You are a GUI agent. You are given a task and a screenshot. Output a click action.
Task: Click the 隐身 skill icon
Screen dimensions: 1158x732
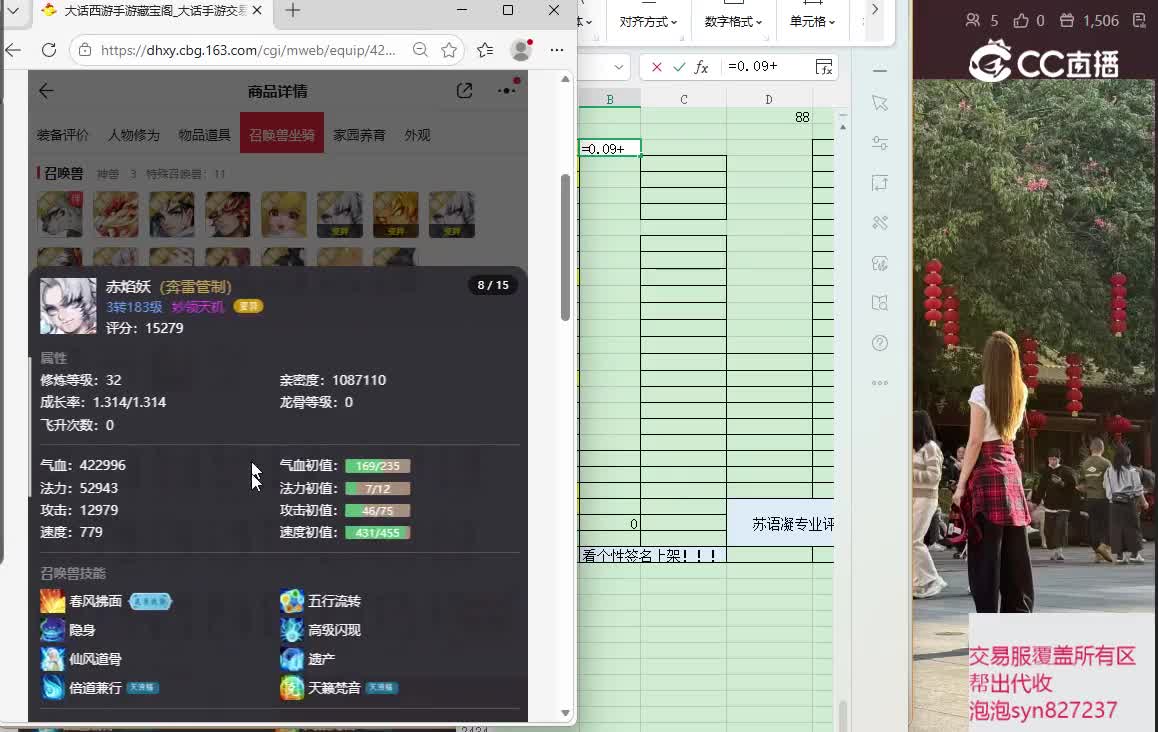52,630
